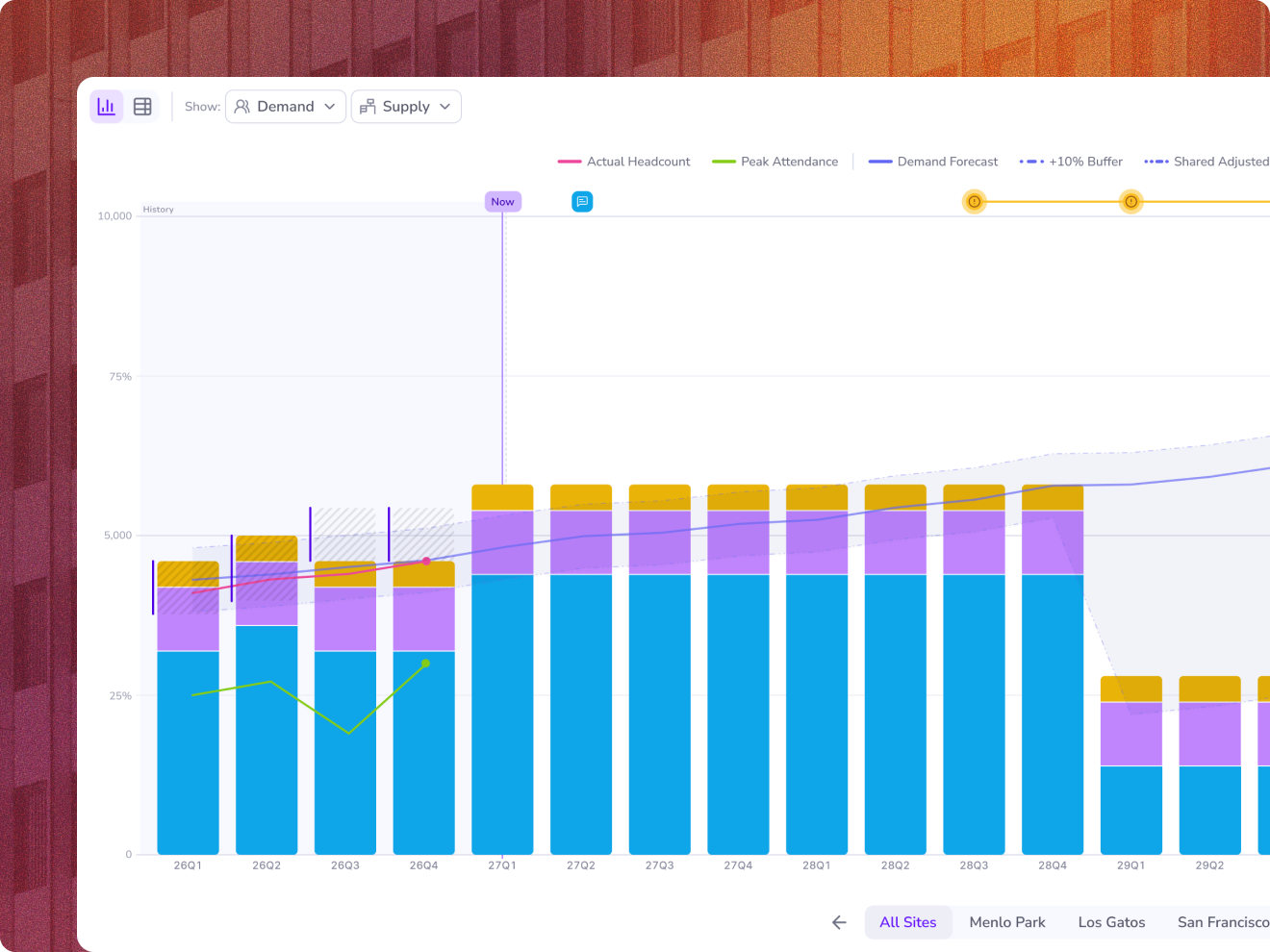
Task: Click the 29Q1 stacked bar
Action: (1131, 765)
